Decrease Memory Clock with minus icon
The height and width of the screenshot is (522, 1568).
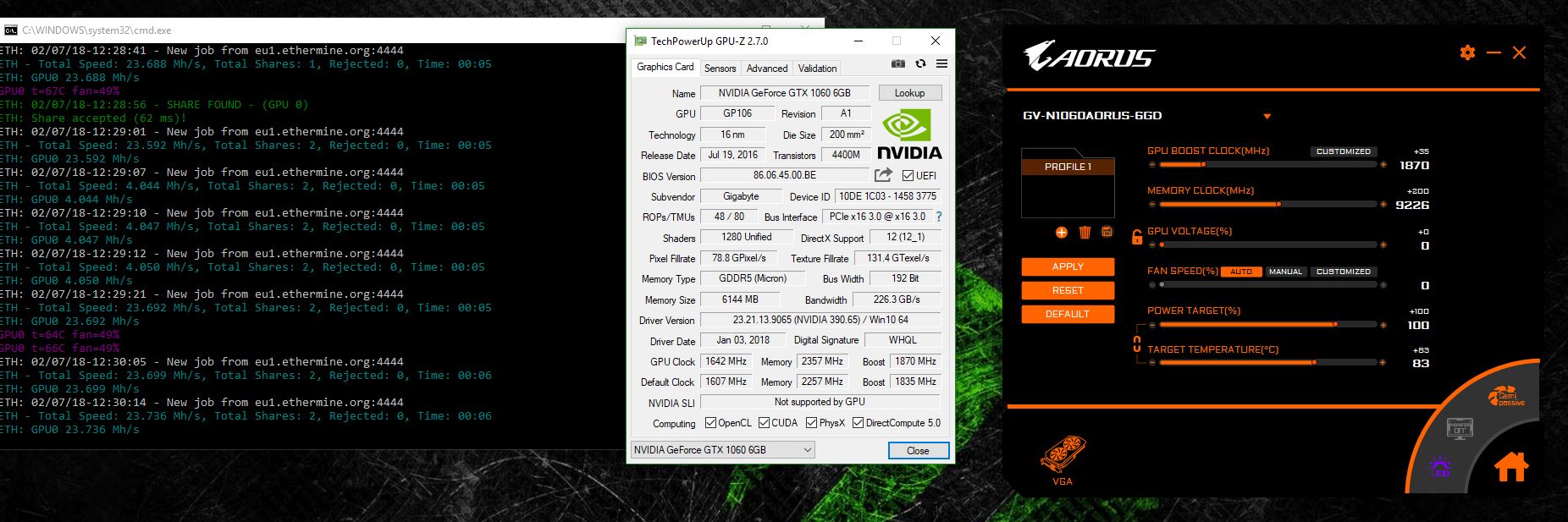1152,205
